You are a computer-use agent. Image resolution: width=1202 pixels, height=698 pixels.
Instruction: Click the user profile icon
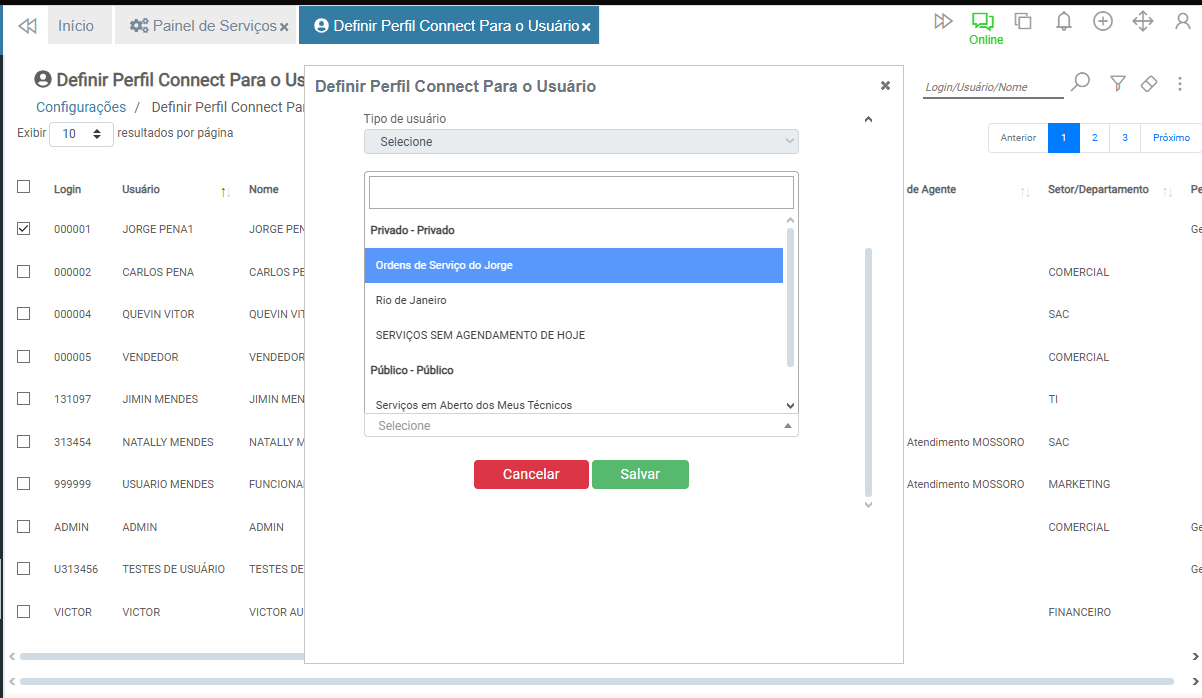1182,22
